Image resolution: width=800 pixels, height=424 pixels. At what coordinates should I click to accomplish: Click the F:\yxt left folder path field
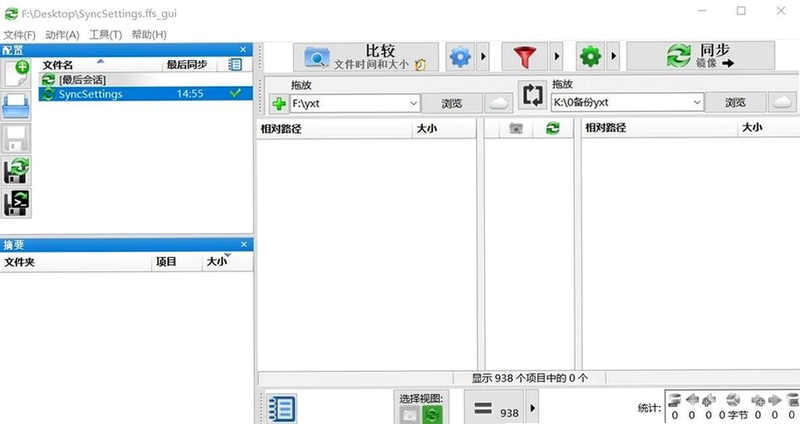(x=348, y=104)
